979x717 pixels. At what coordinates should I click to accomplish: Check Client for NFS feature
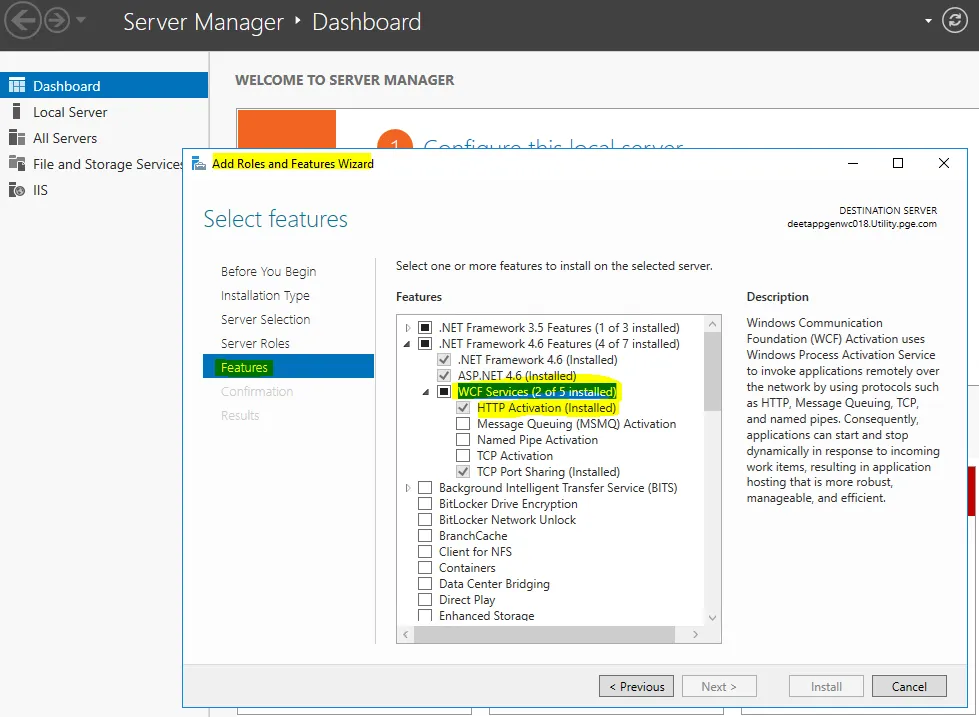425,551
